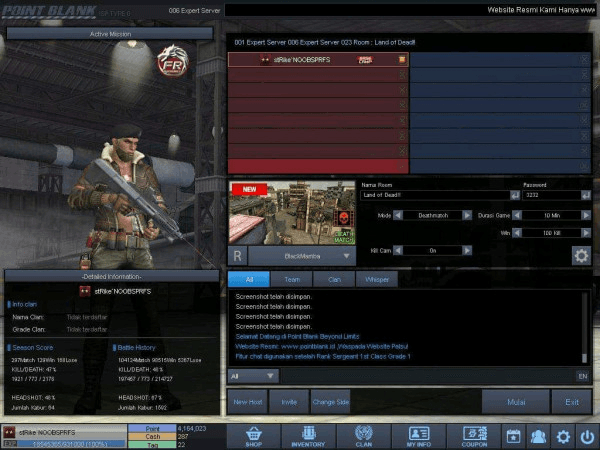Expand the BlackMamba map dropdown
The width and height of the screenshot is (600, 450).
pos(347,256)
